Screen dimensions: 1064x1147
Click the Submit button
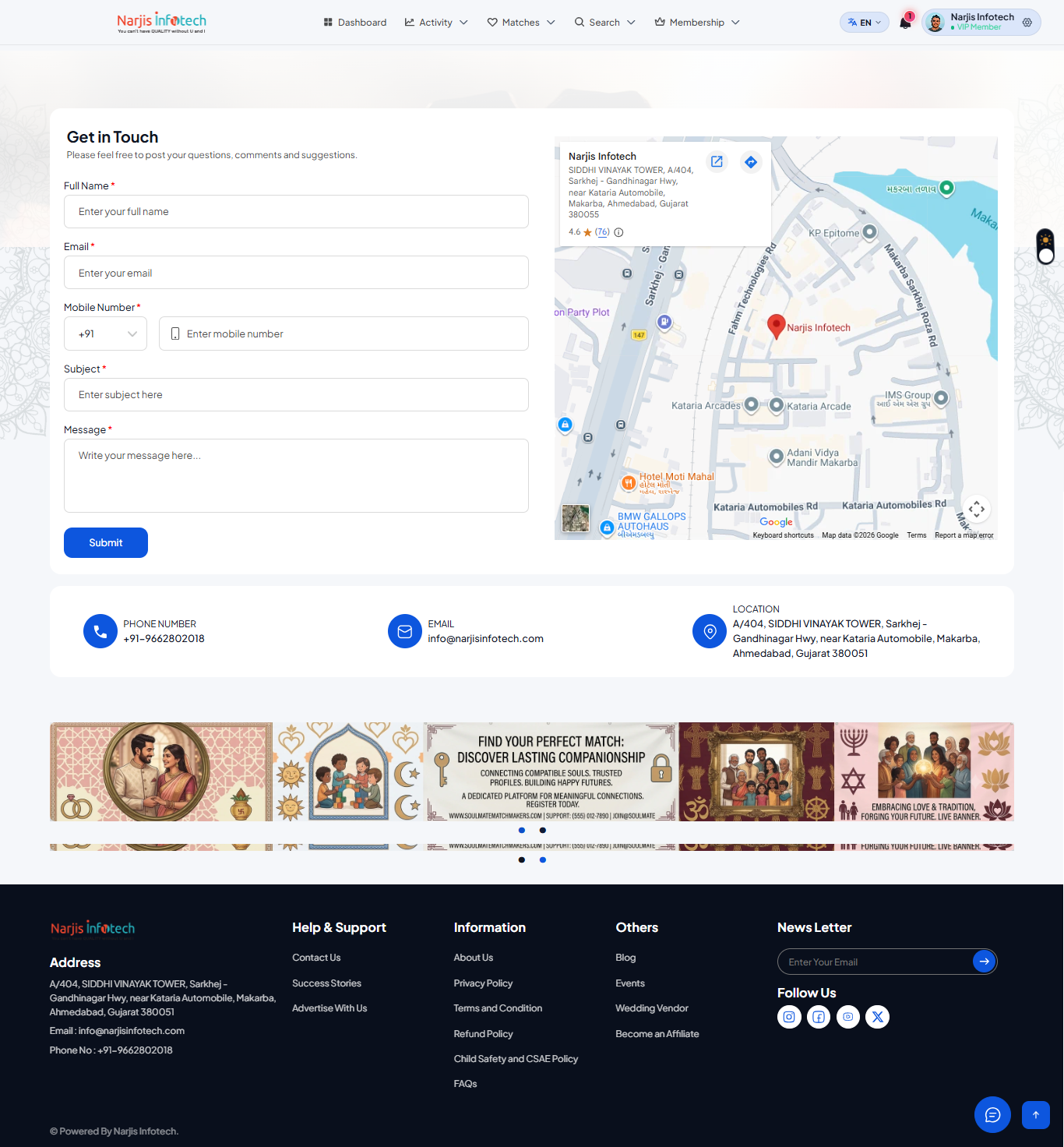(x=106, y=543)
